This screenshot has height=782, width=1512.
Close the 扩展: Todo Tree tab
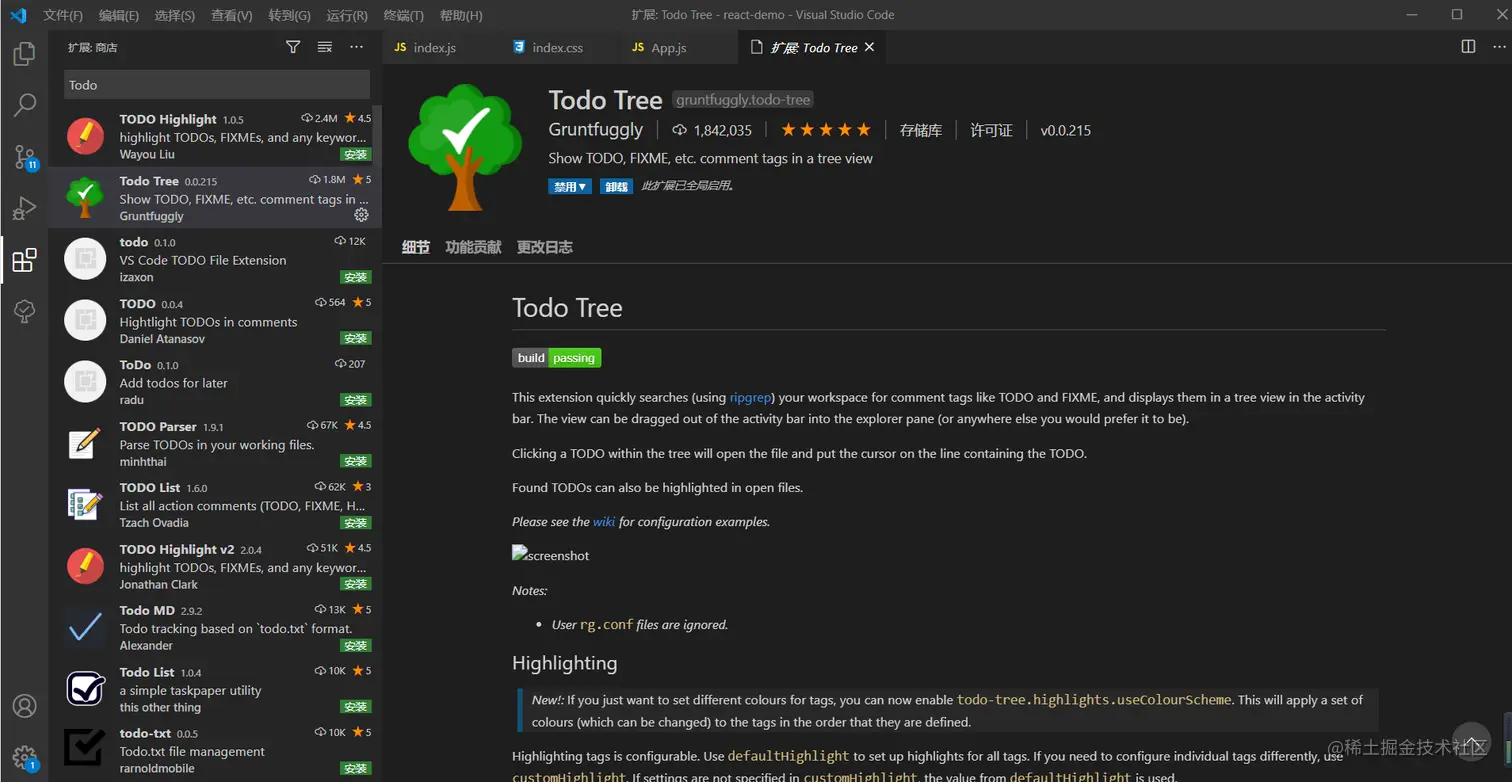tap(869, 47)
